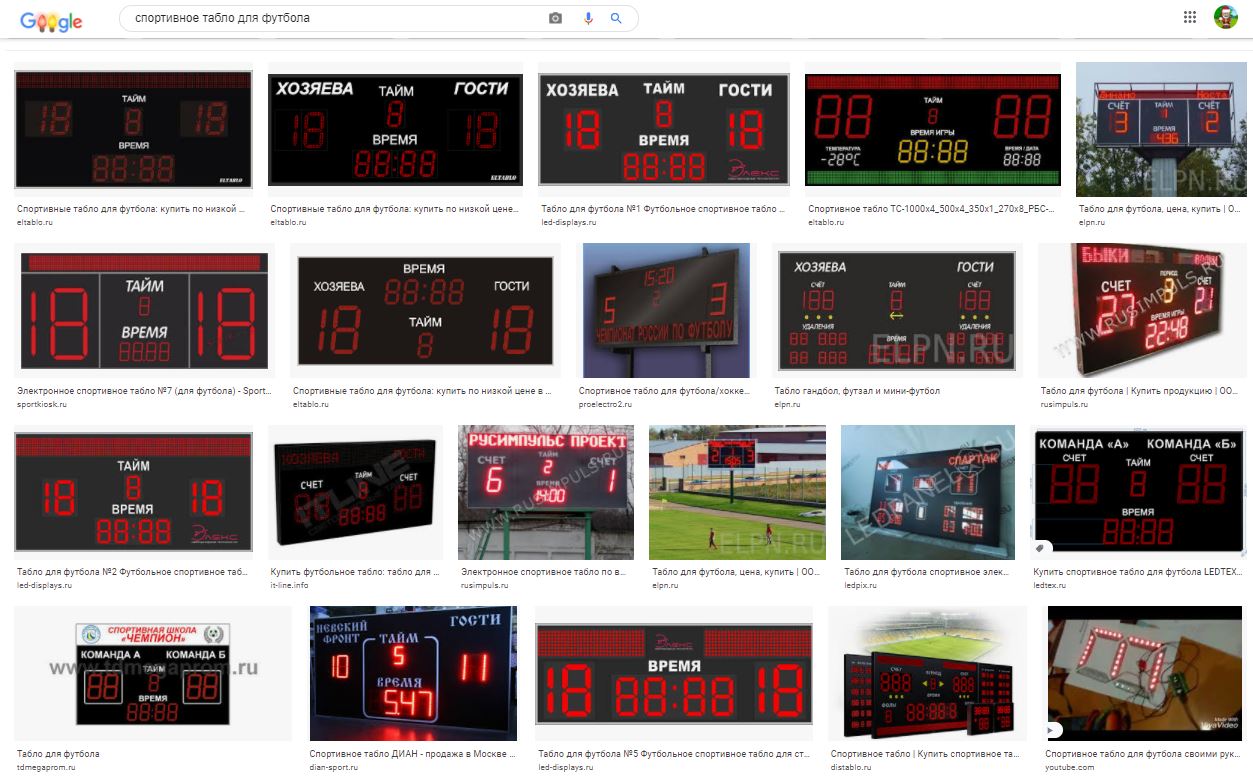This screenshot has height=783, width=1253.
Task: Open the Google account avatar menu
Action: 1225,17
